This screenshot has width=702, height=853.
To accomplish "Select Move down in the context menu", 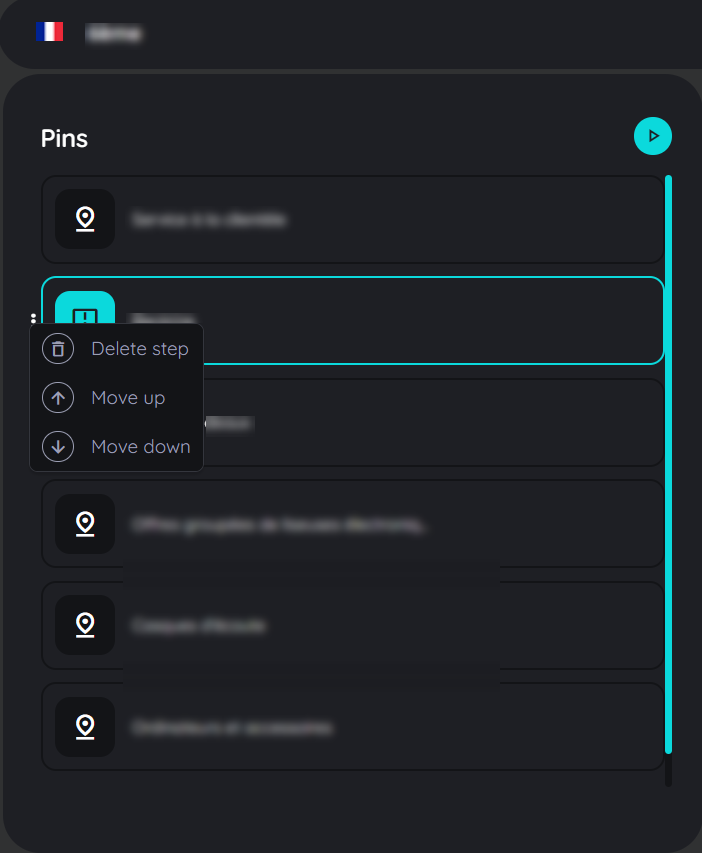I will click(x=140, y=446).
